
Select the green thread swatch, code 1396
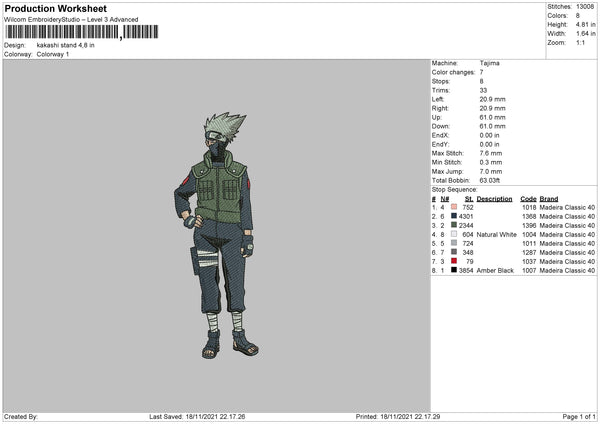click(454, 225)
